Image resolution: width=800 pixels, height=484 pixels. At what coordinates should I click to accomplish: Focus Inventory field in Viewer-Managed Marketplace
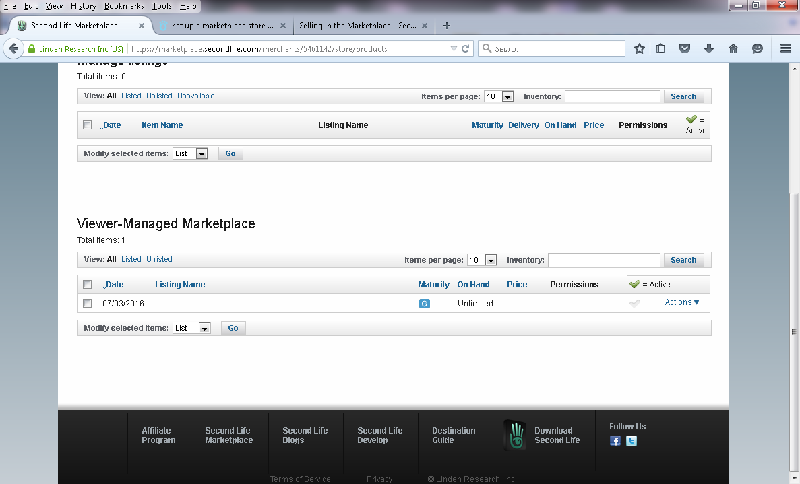pyautogui.click(x=604, y=260)
